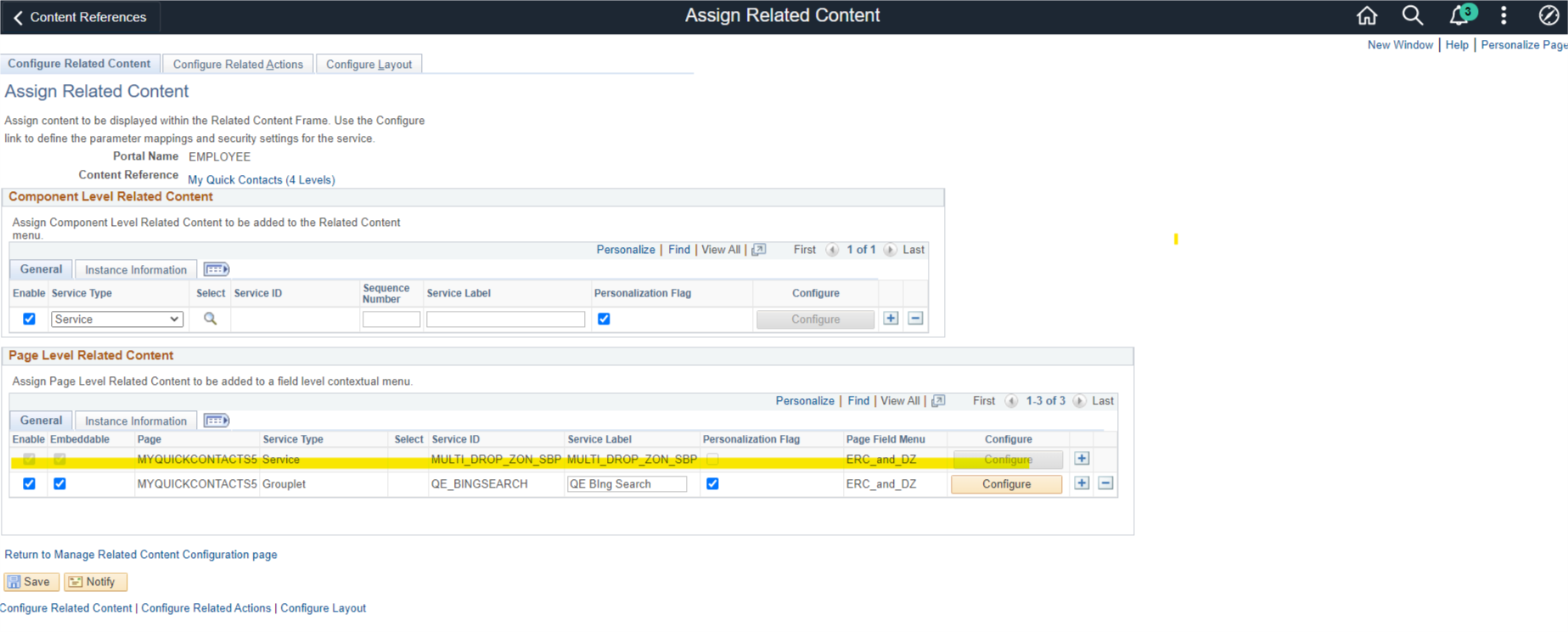Viewport: 1568px width, 632px height.
Task: Show next rows in Page Level grid
Action: (x=1079, y=401)
